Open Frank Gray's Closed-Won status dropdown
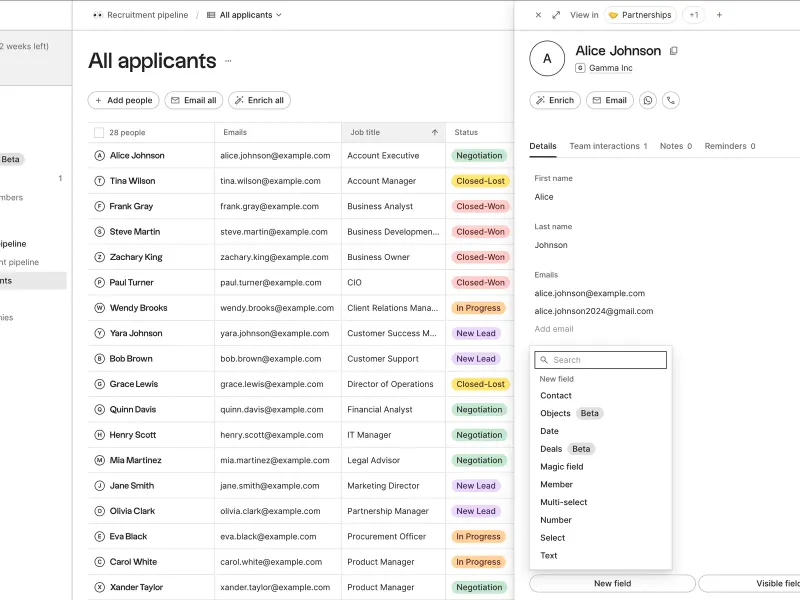 (x=480, y=207)
